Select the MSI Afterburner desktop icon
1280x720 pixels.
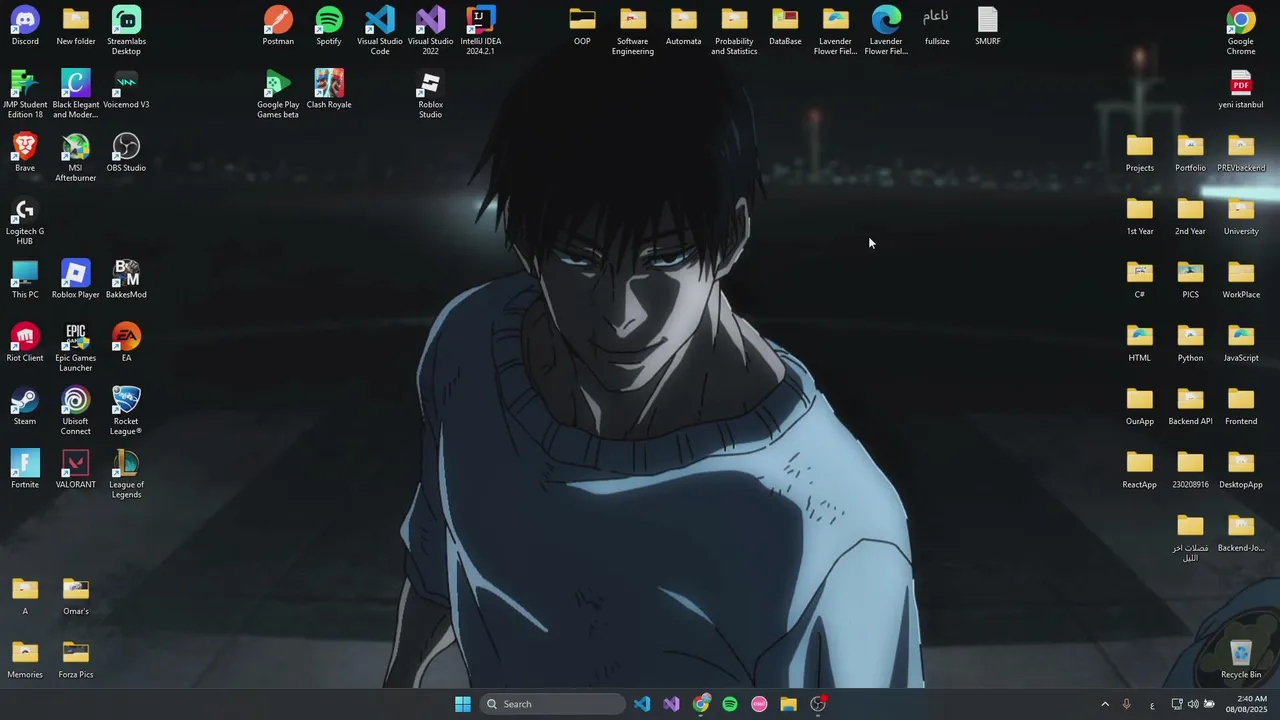76,157
